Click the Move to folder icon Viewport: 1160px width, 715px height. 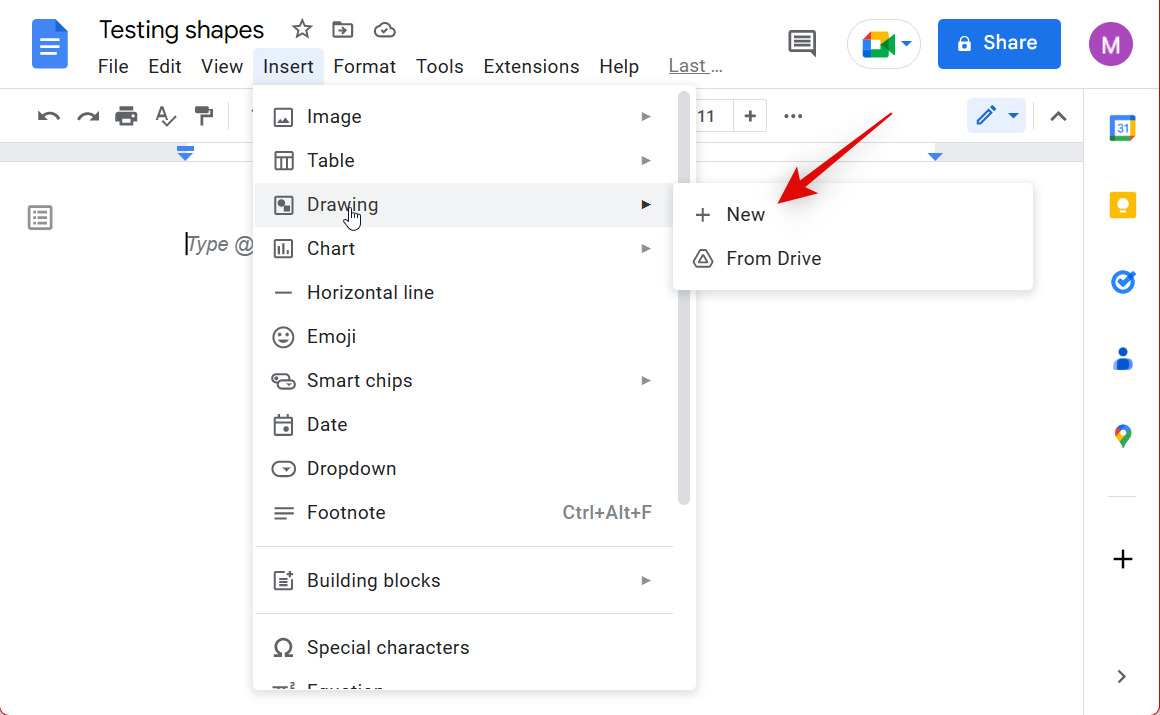(343, 30)
